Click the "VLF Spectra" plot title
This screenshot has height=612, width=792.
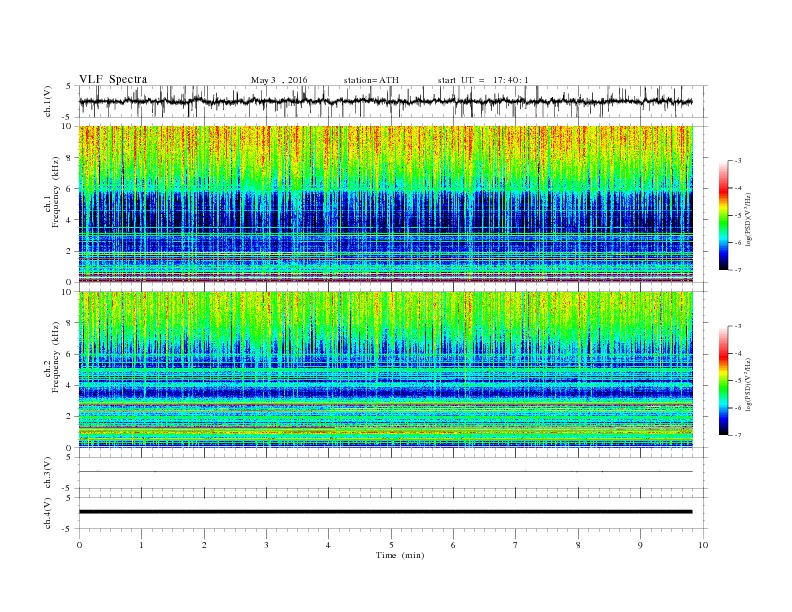tap(113, 79)
